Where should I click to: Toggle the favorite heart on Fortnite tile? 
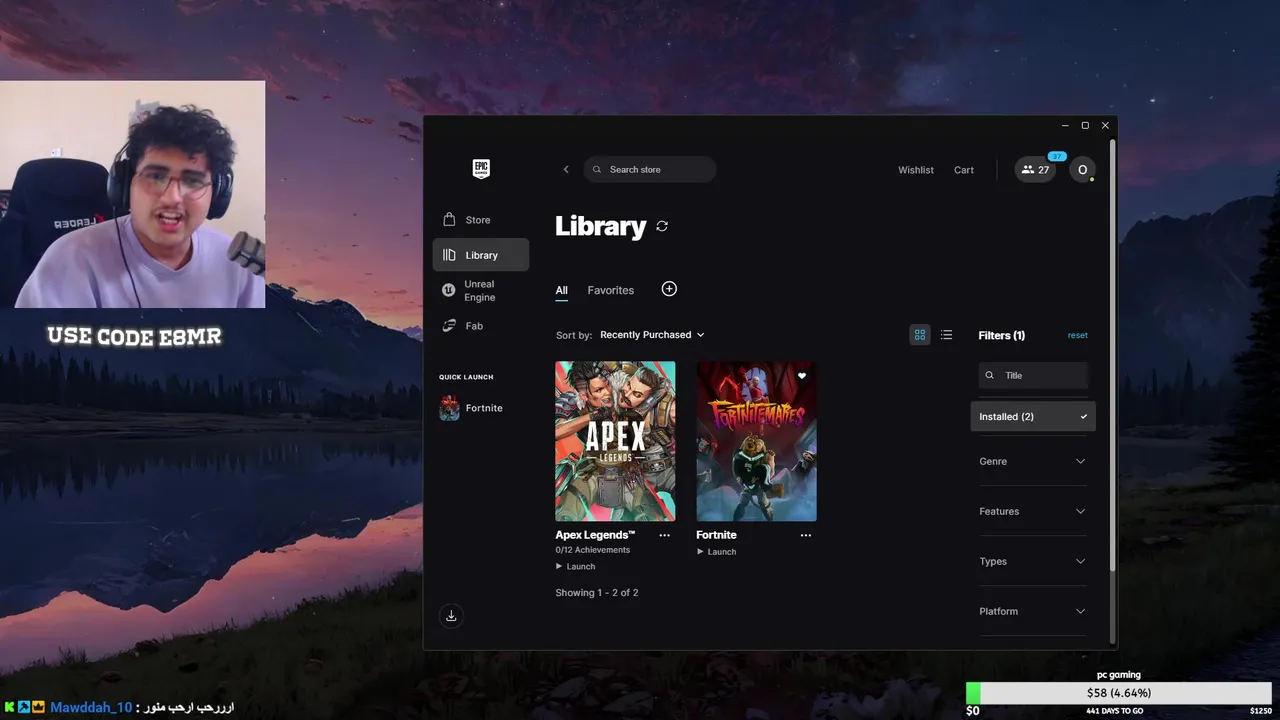[802, 376]
